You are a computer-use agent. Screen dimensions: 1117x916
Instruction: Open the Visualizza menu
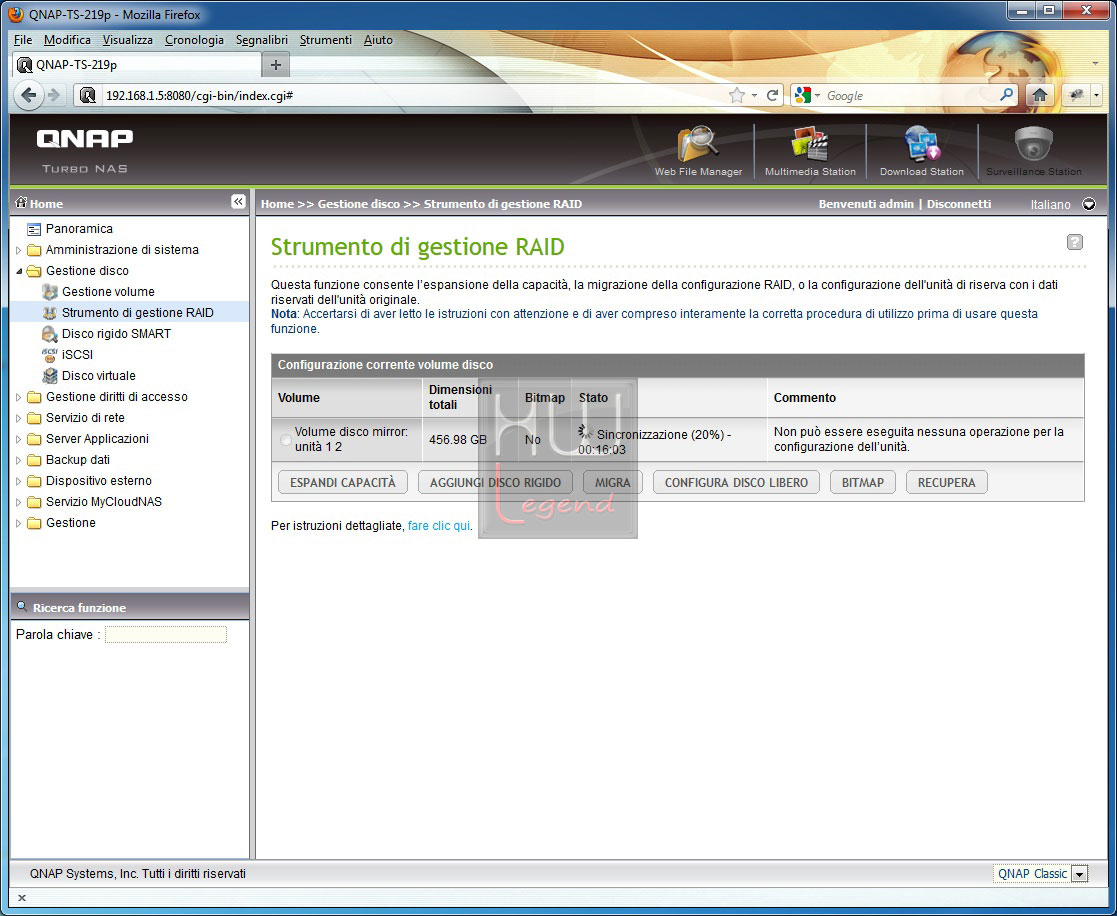pyautogui.click(x=128, y=40)
